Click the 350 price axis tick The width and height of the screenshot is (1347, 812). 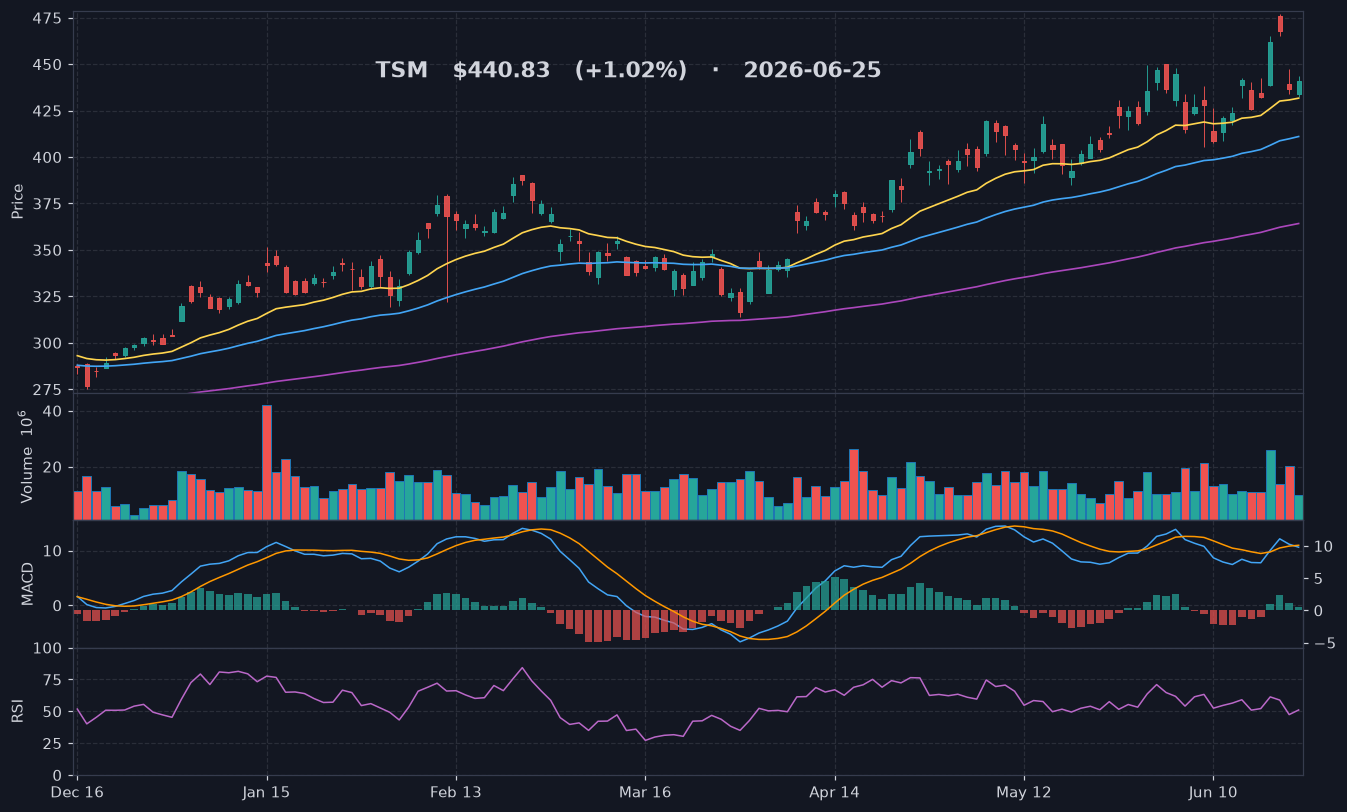(46, 250)
